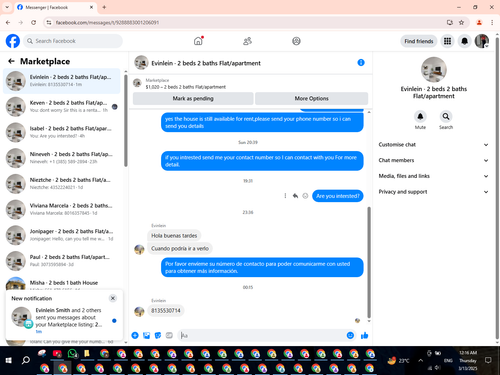Viewport: 500px width, 375px height.
Task: Open the taskbar clock and date
Action: click(468, 360)
